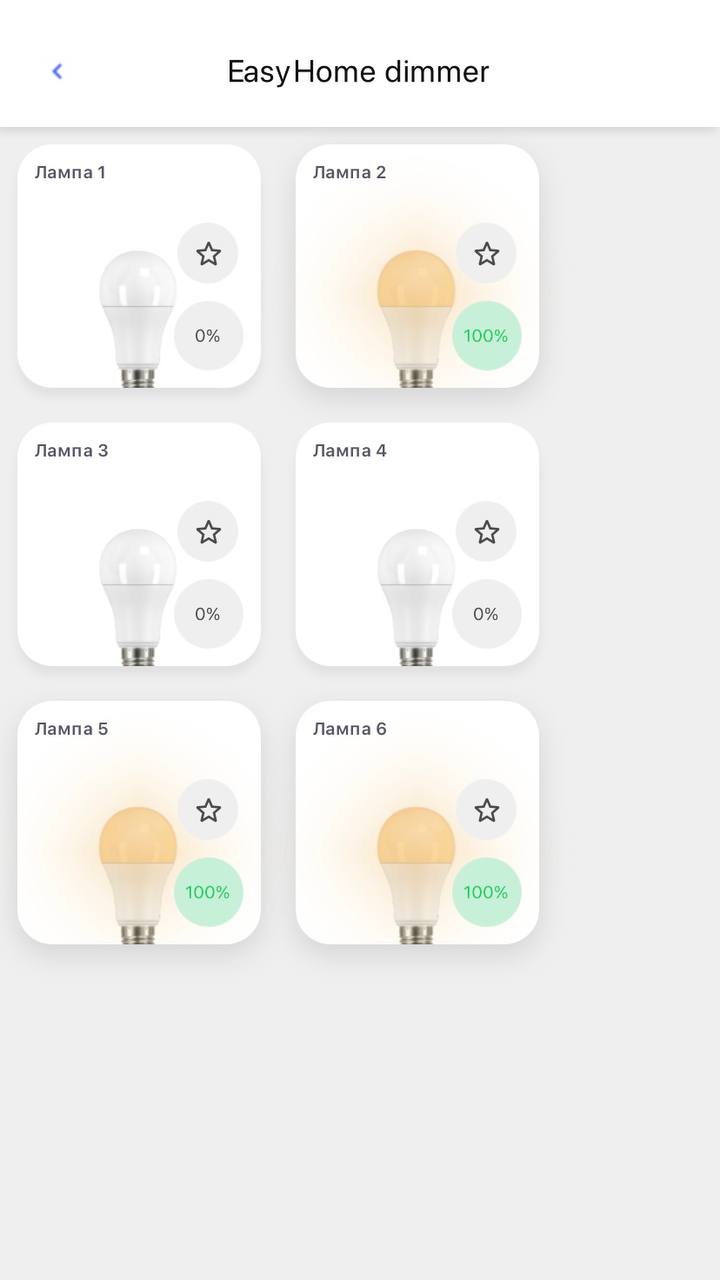Favorite Лампа 6 with its star icon
Image resolution: width=720 pixels, height=1280 pixels.
(x=486, y=810)
